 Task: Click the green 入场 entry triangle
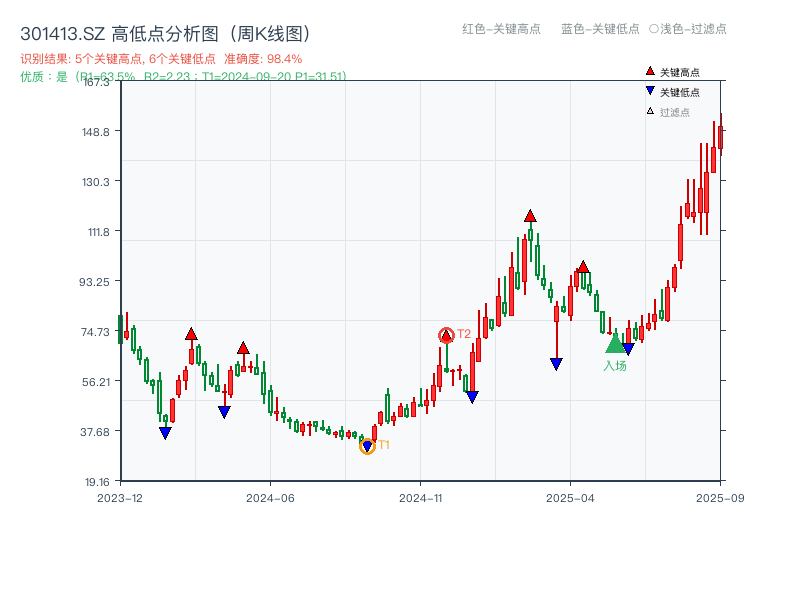tap(615, 342)
